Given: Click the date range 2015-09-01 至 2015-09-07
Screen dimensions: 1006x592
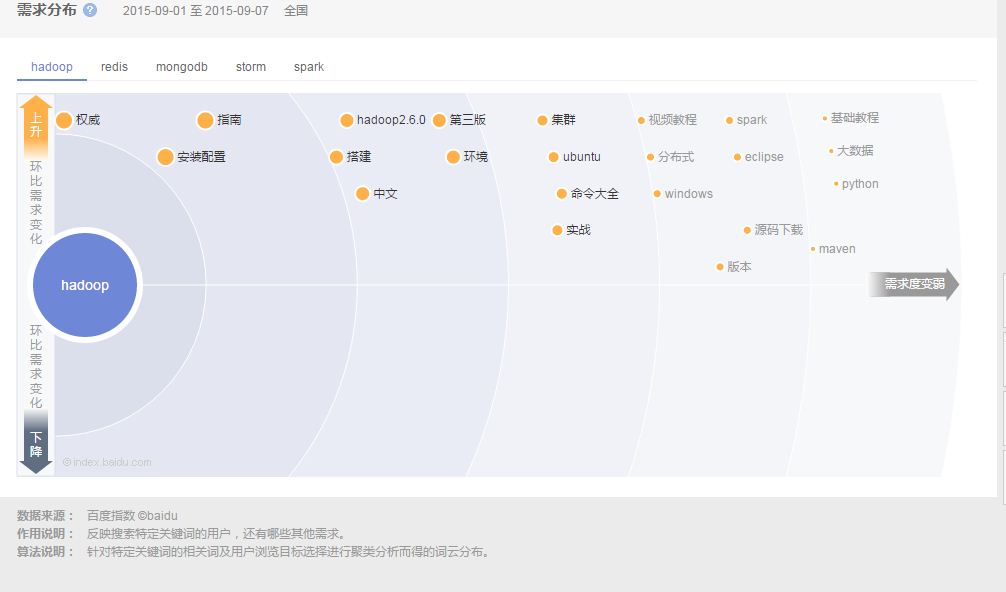Looking at the screenshot, I should click(x=196, y=11).
